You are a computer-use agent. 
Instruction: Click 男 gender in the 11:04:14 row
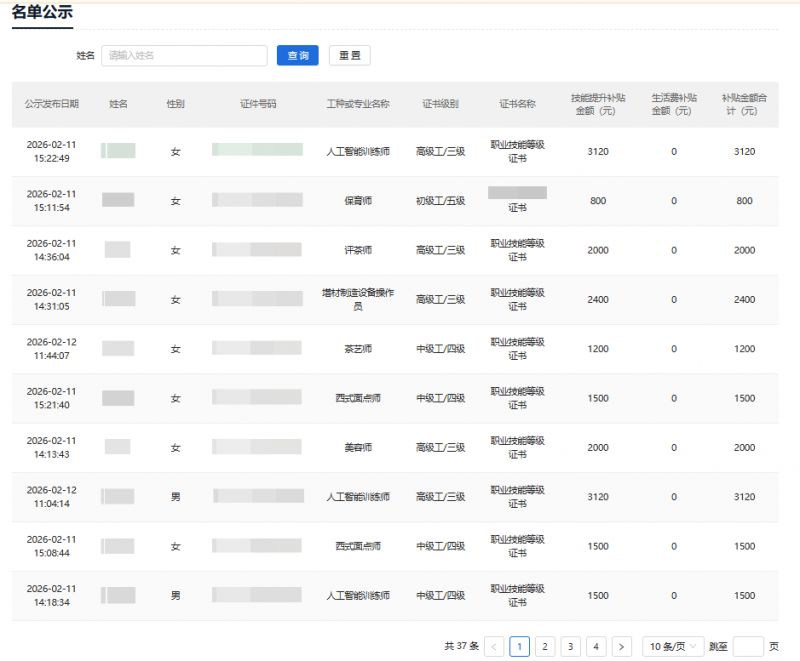click(176, 497)
